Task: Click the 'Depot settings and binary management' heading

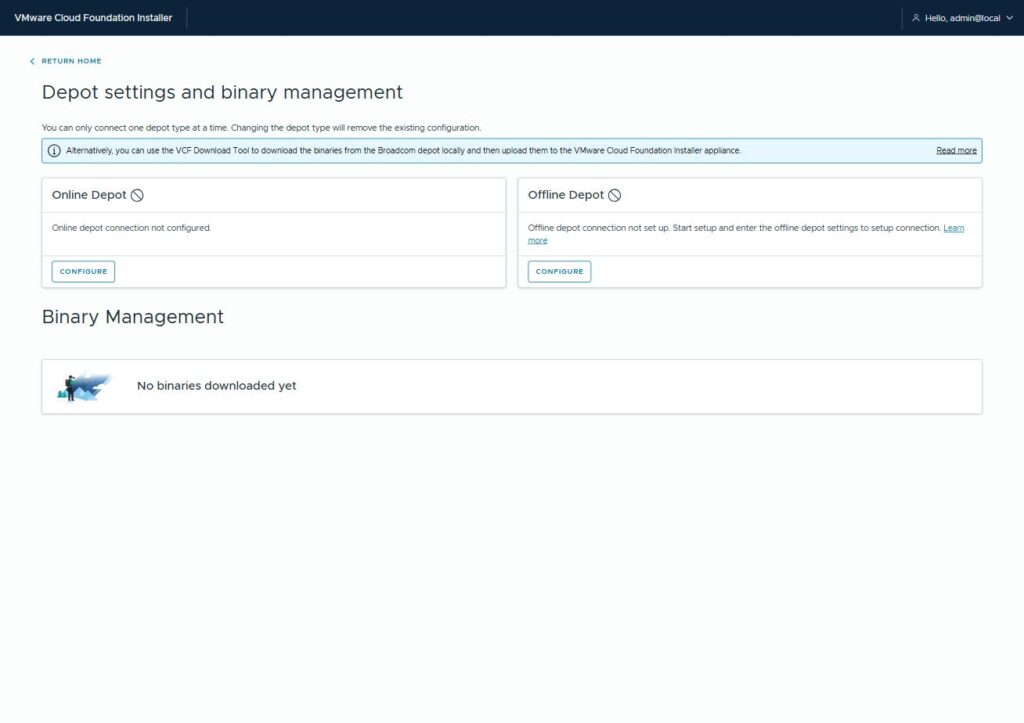Action: pyautogui.click(x=222, y=93)
